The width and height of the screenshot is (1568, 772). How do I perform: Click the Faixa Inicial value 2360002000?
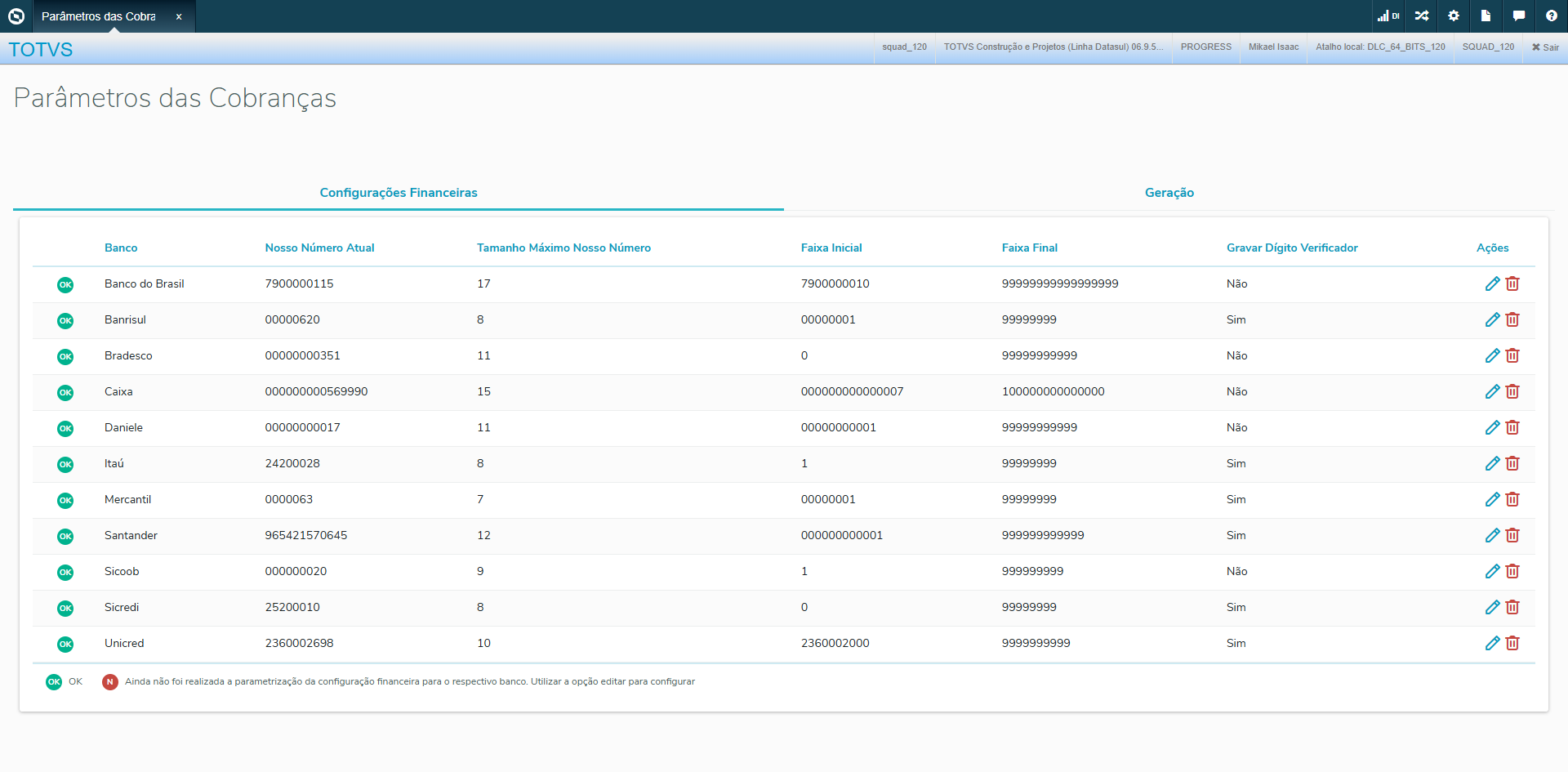(x=835, y=643)
